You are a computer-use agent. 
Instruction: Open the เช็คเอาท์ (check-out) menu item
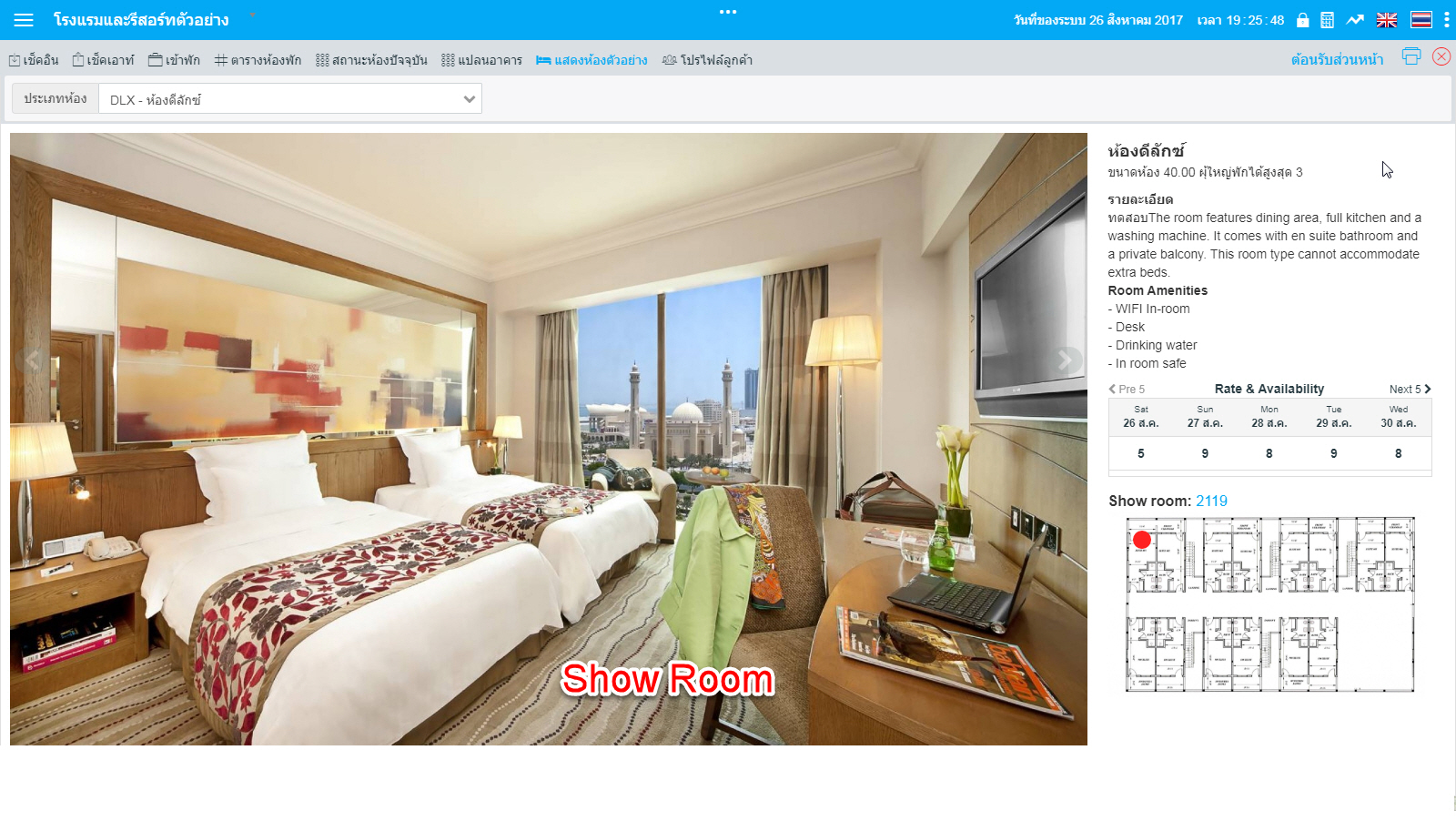click(103, 60)
